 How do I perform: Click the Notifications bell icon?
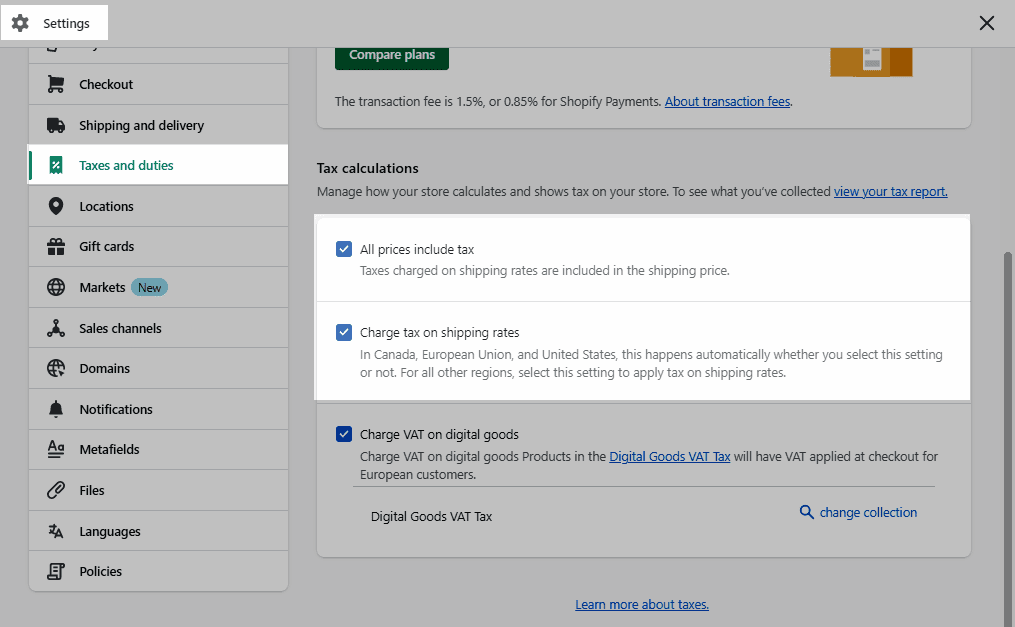coord(56,409)
